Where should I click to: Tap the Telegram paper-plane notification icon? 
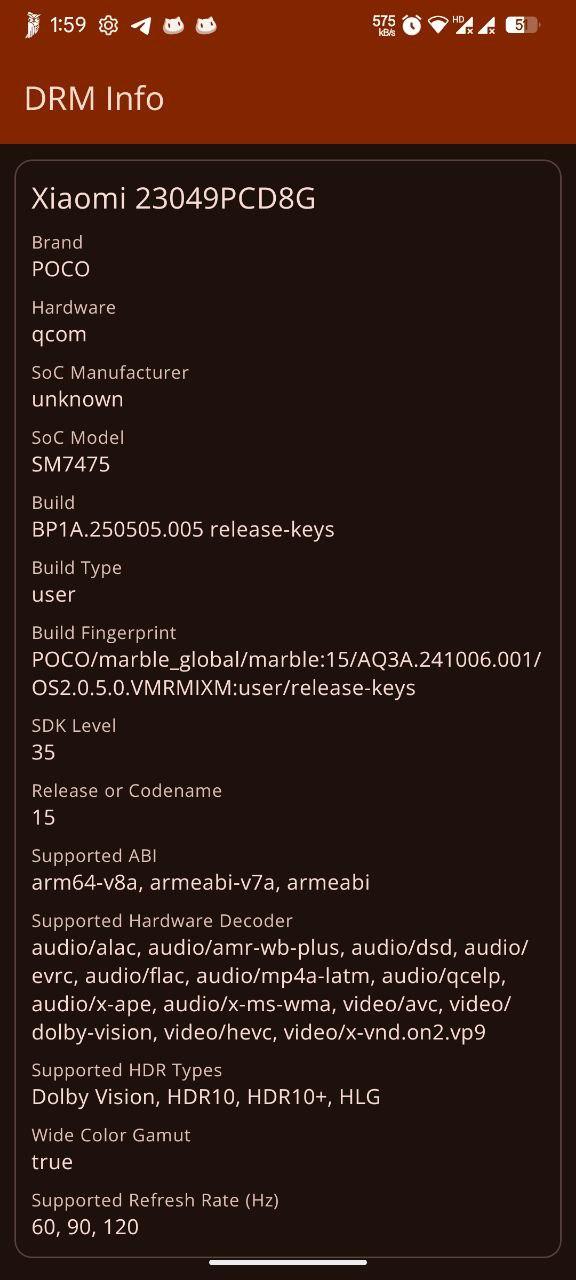tap(141, 26)
